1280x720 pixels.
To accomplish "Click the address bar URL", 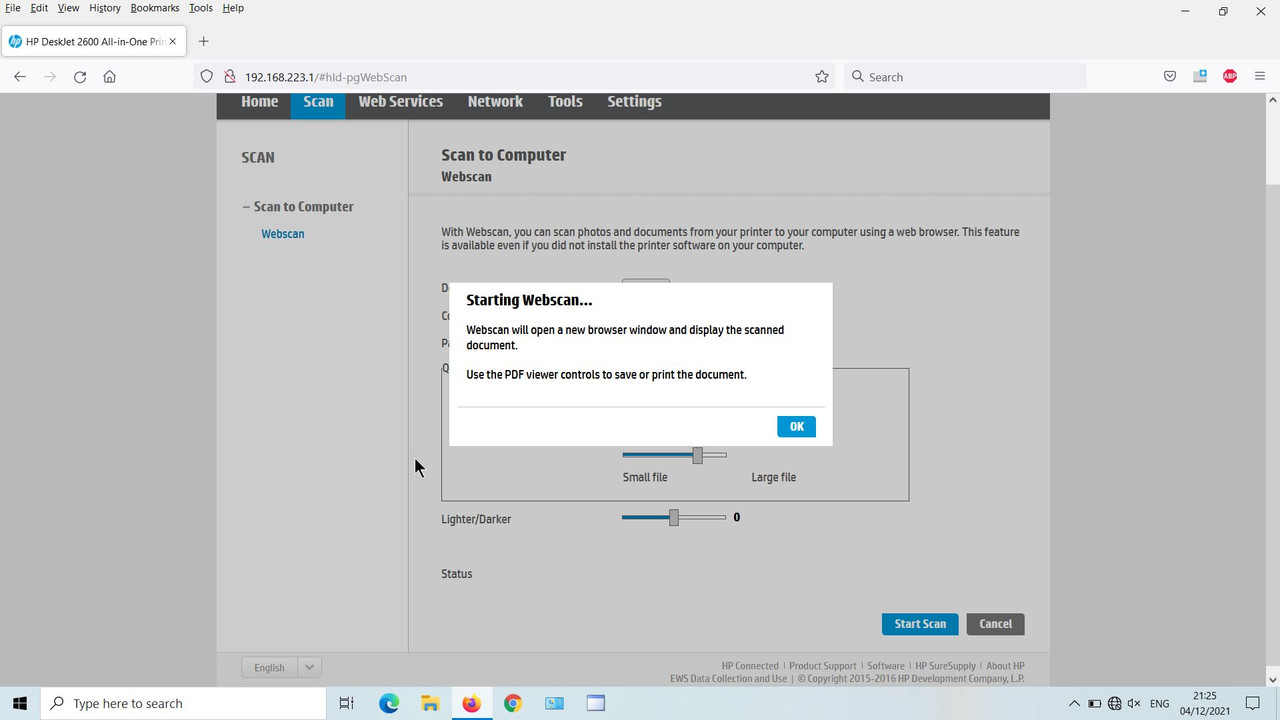I will [x=326, y=77].
